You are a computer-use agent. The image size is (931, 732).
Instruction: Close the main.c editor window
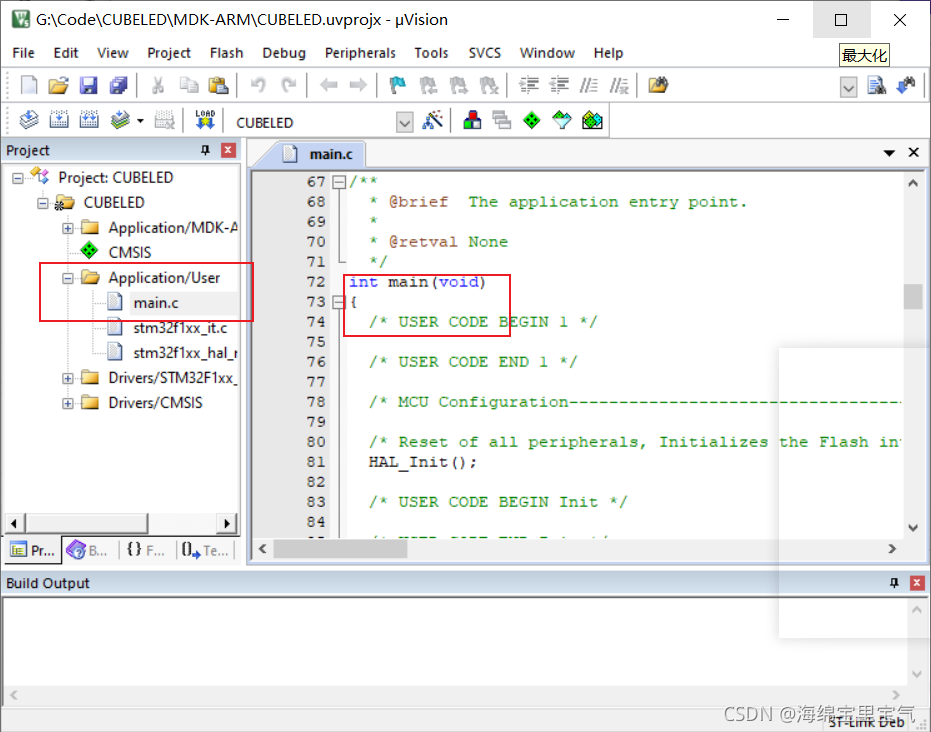pyautogui.click(x=914, y=153)
